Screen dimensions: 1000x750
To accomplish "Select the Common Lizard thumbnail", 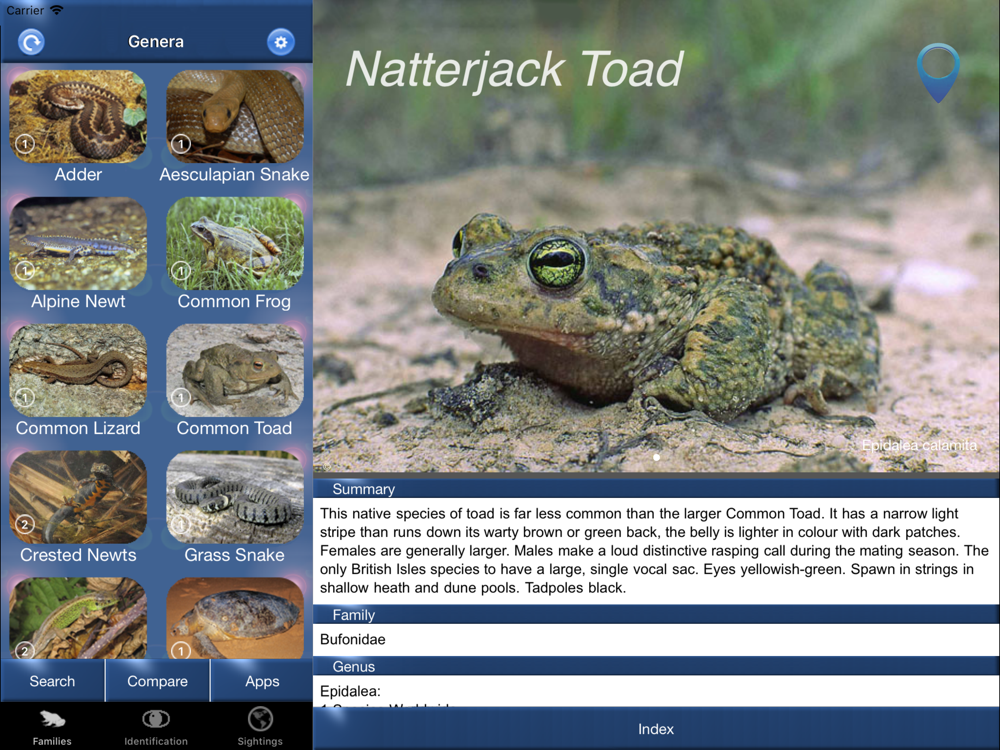I will [78, 370].
